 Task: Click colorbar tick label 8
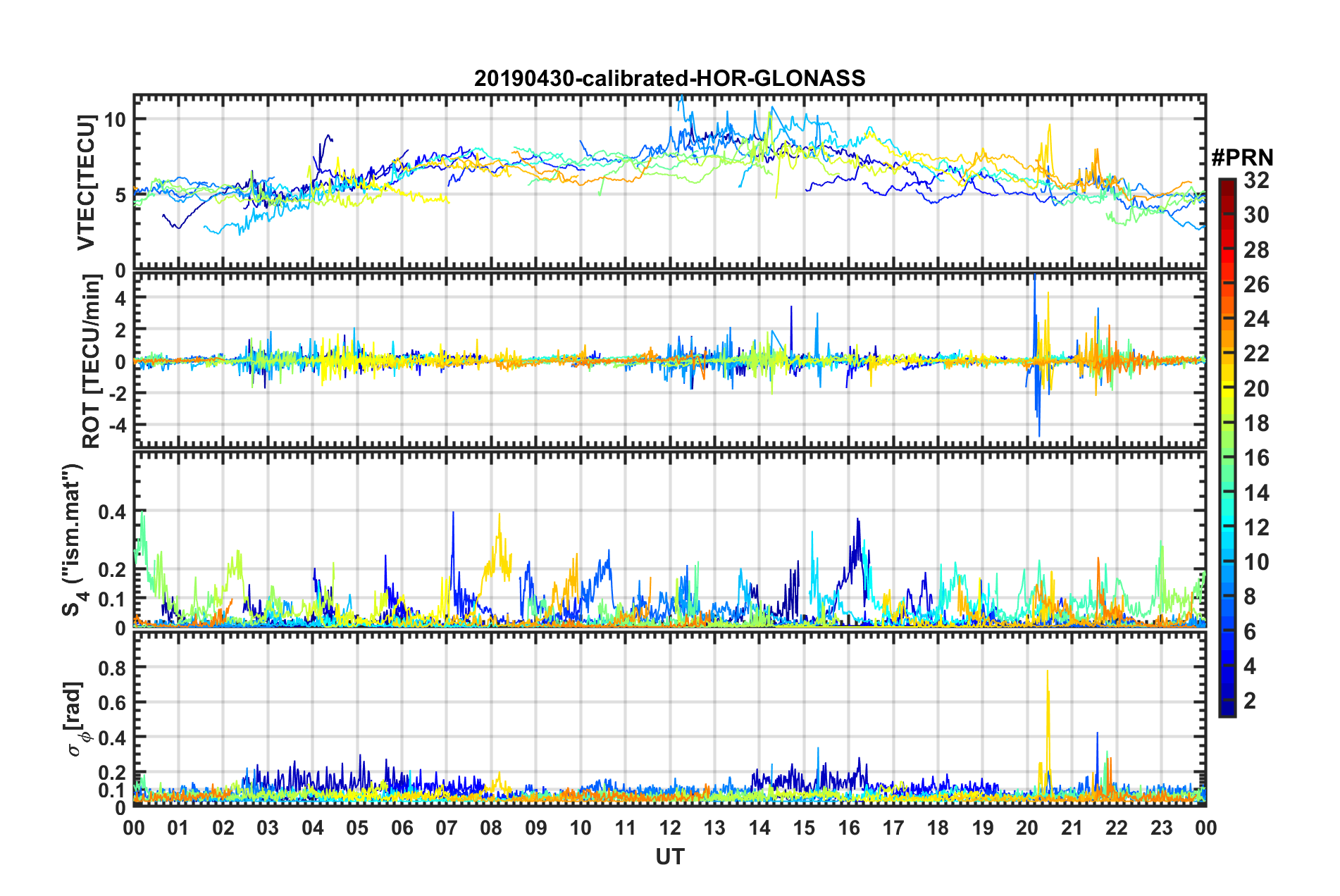coord(1250,597)
